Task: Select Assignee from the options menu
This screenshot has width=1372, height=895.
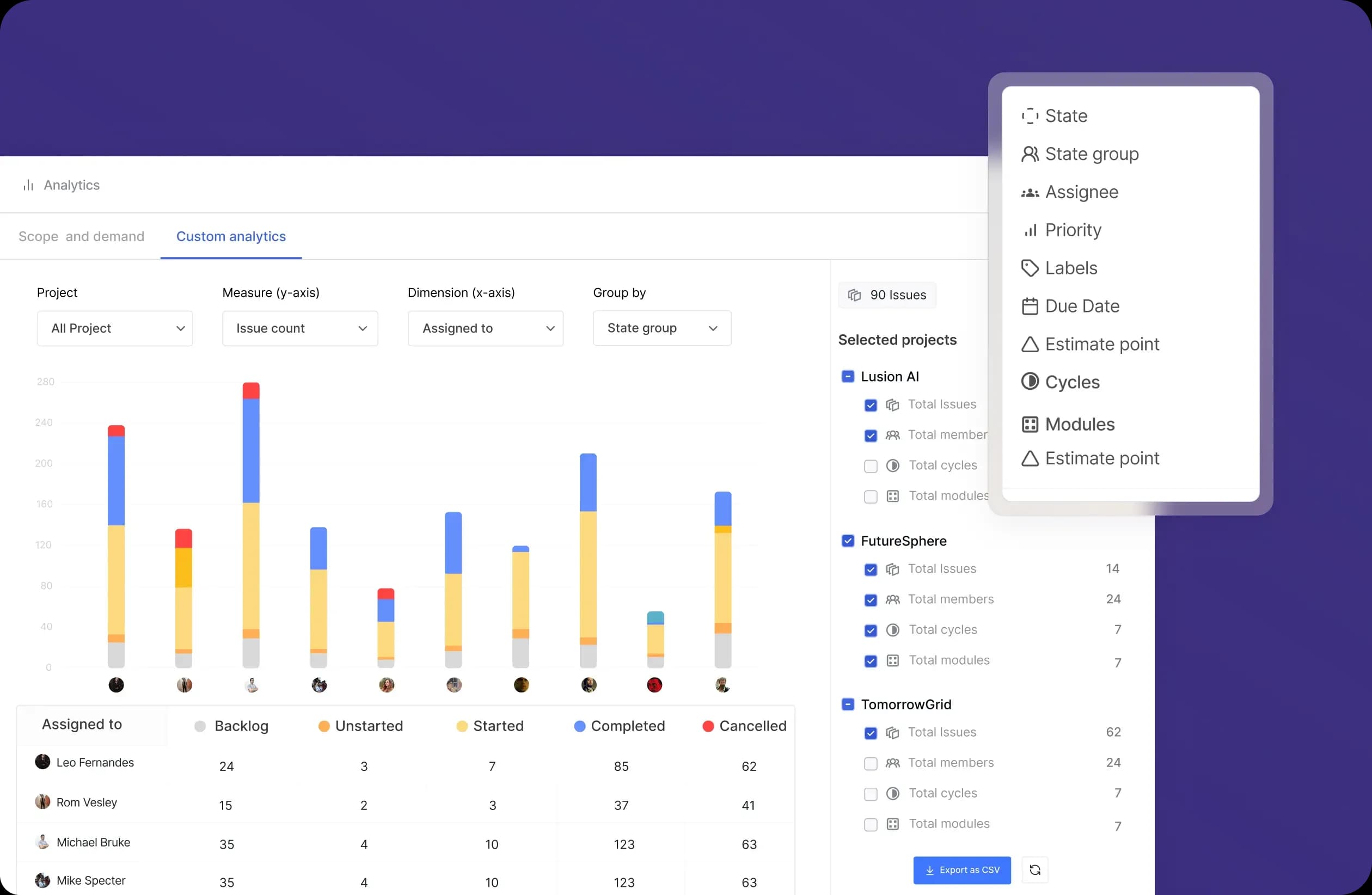Action: 1081,192
